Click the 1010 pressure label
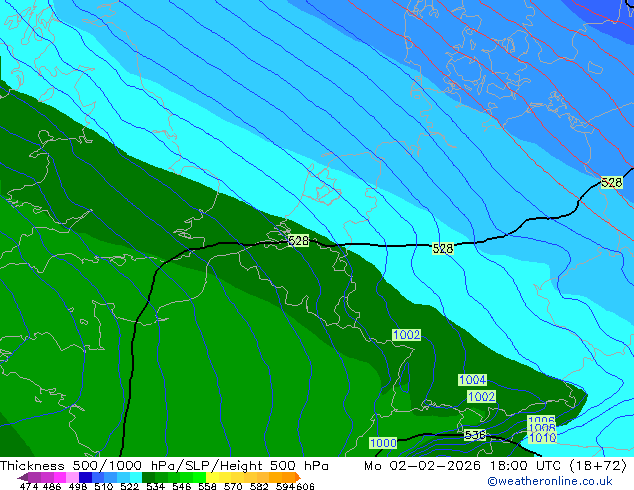 tap(542, 437)
